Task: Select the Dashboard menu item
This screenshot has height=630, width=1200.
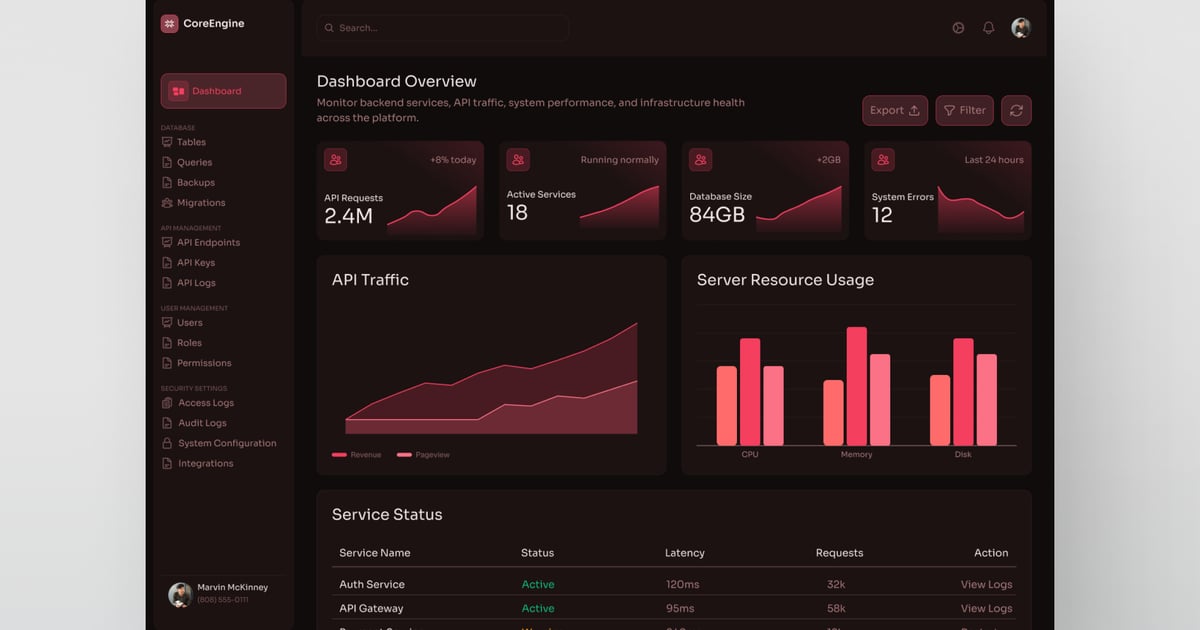Action: [x=223, y=91]
